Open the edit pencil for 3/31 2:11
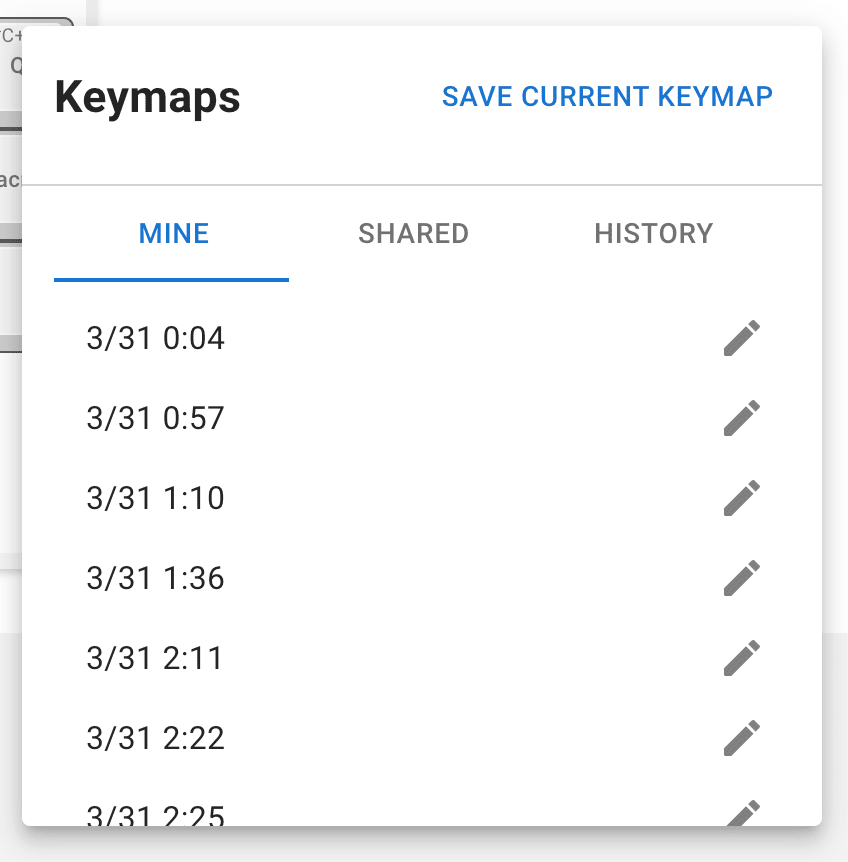The image size is (848, 862). point(742,658)
